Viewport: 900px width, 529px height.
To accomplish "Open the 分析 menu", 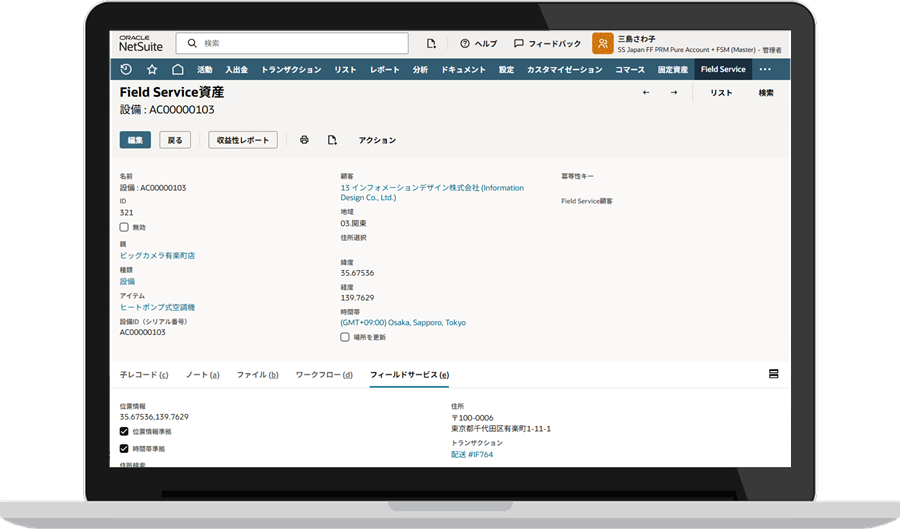I will (x=420, y=69).
